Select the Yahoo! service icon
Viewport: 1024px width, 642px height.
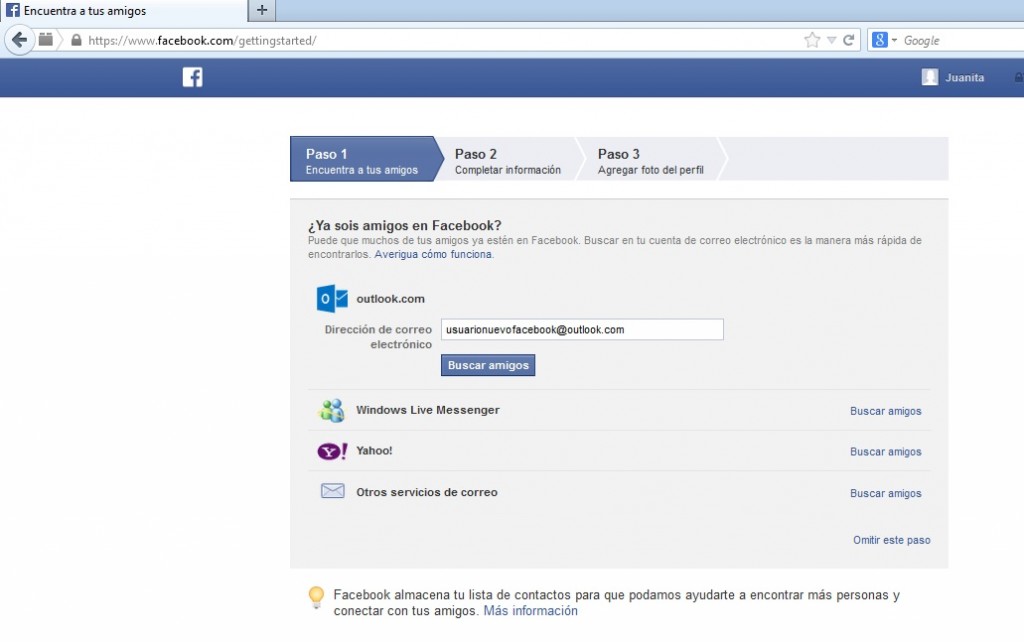point(331,451)
